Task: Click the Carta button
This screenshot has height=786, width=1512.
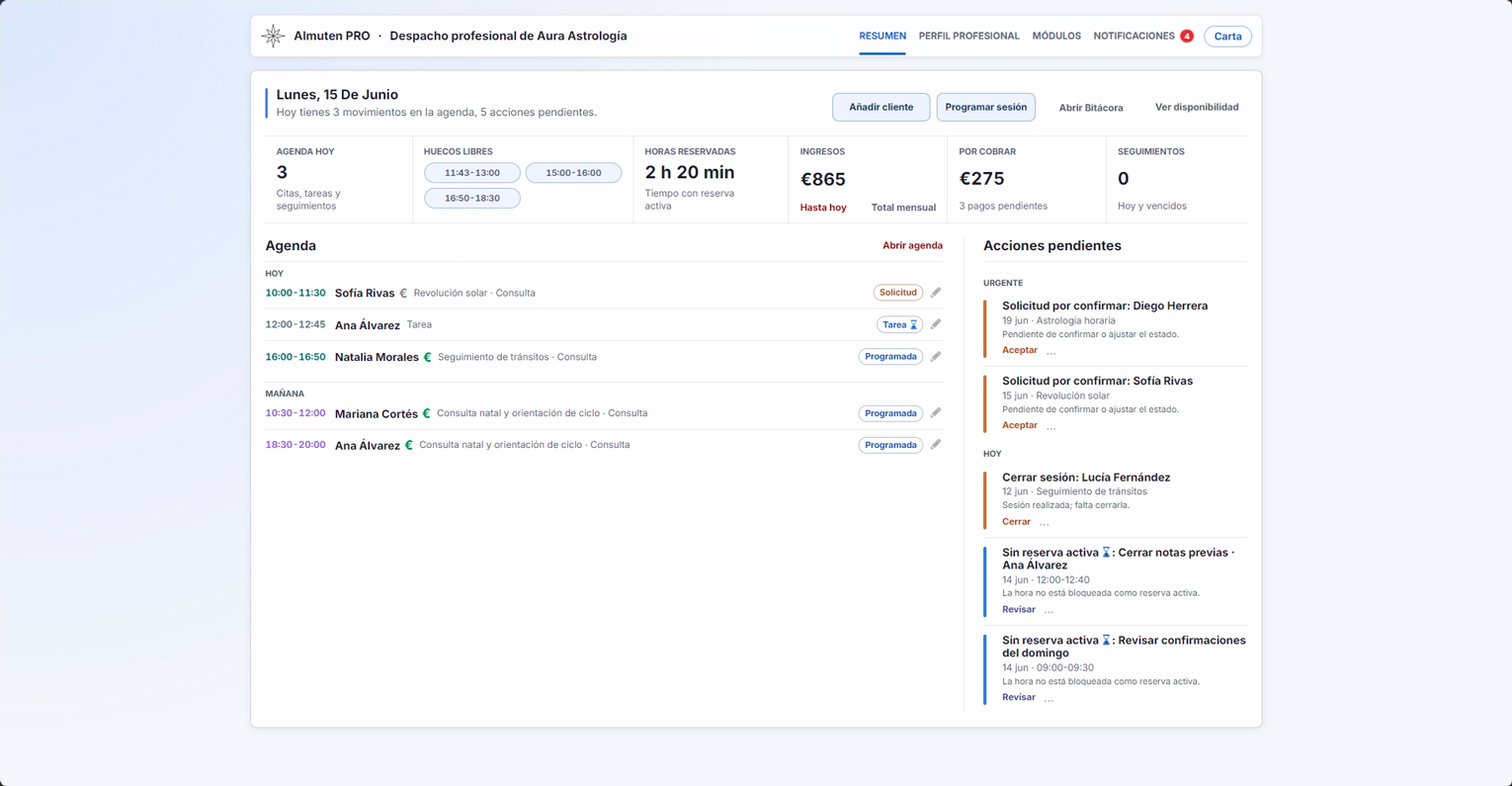Action: [1227, 37]
